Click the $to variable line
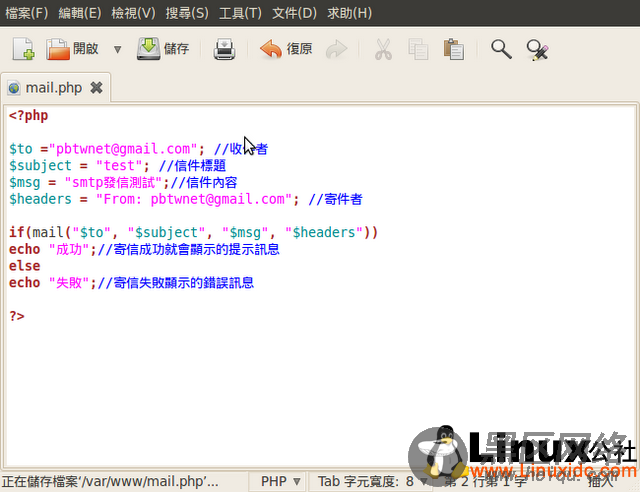640x492 pixels. click(139, 149)
